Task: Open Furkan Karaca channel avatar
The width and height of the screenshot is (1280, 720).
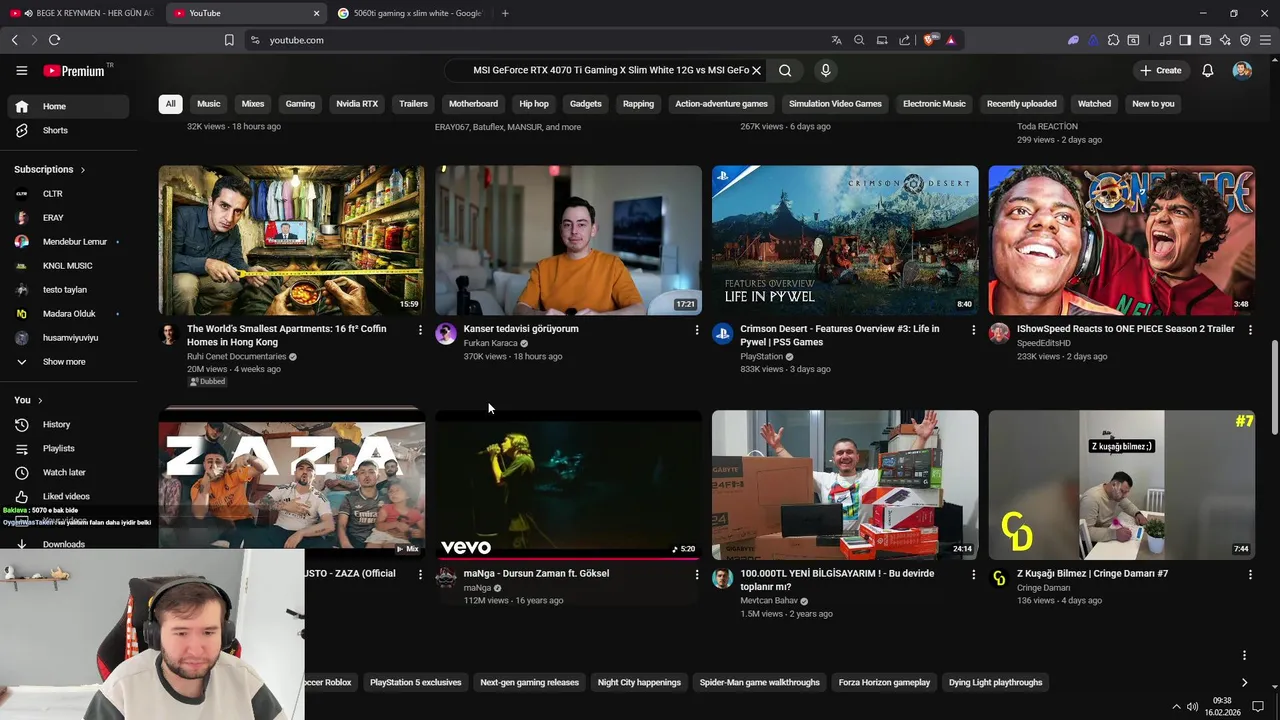Action: [446, 334]
